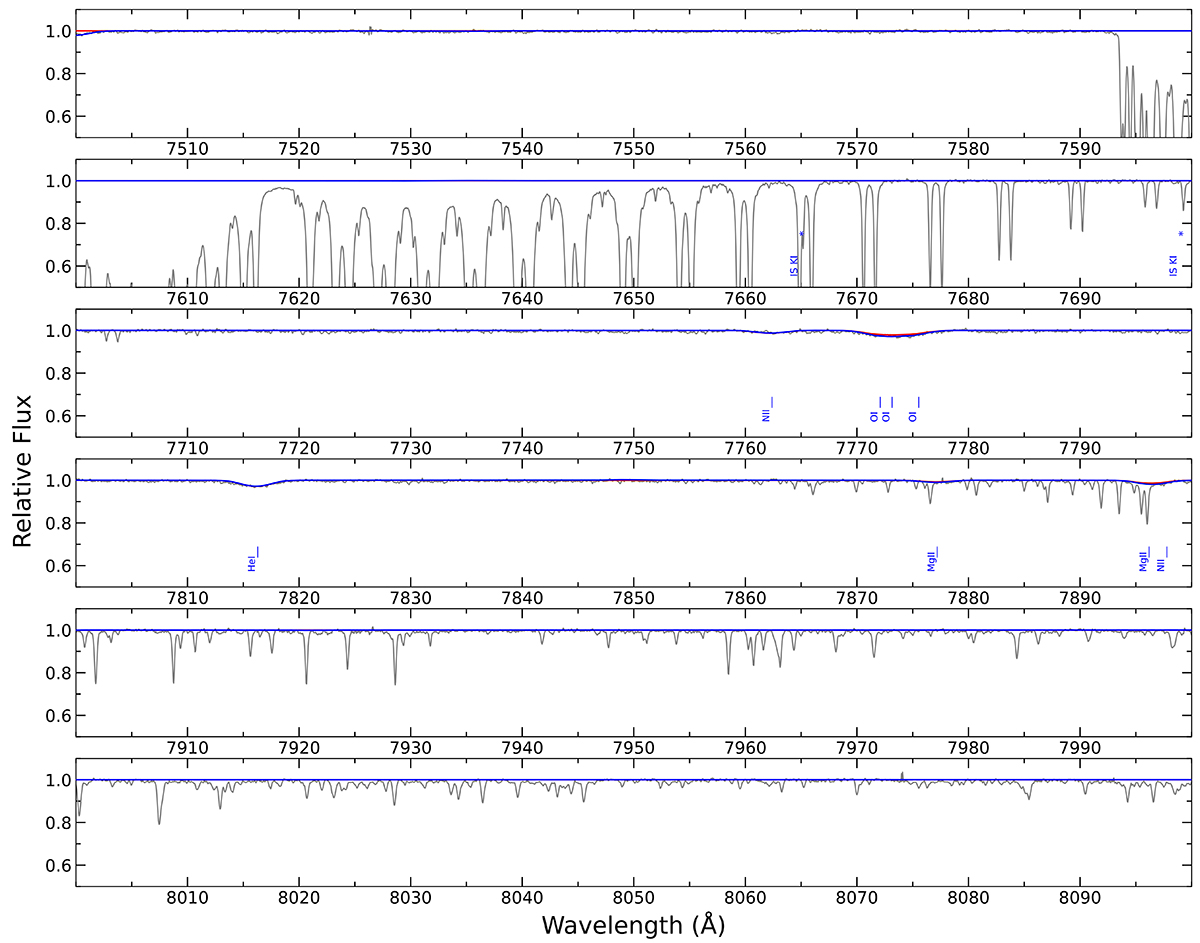Select the MgII label near 7877

click(x=932, y=561)
